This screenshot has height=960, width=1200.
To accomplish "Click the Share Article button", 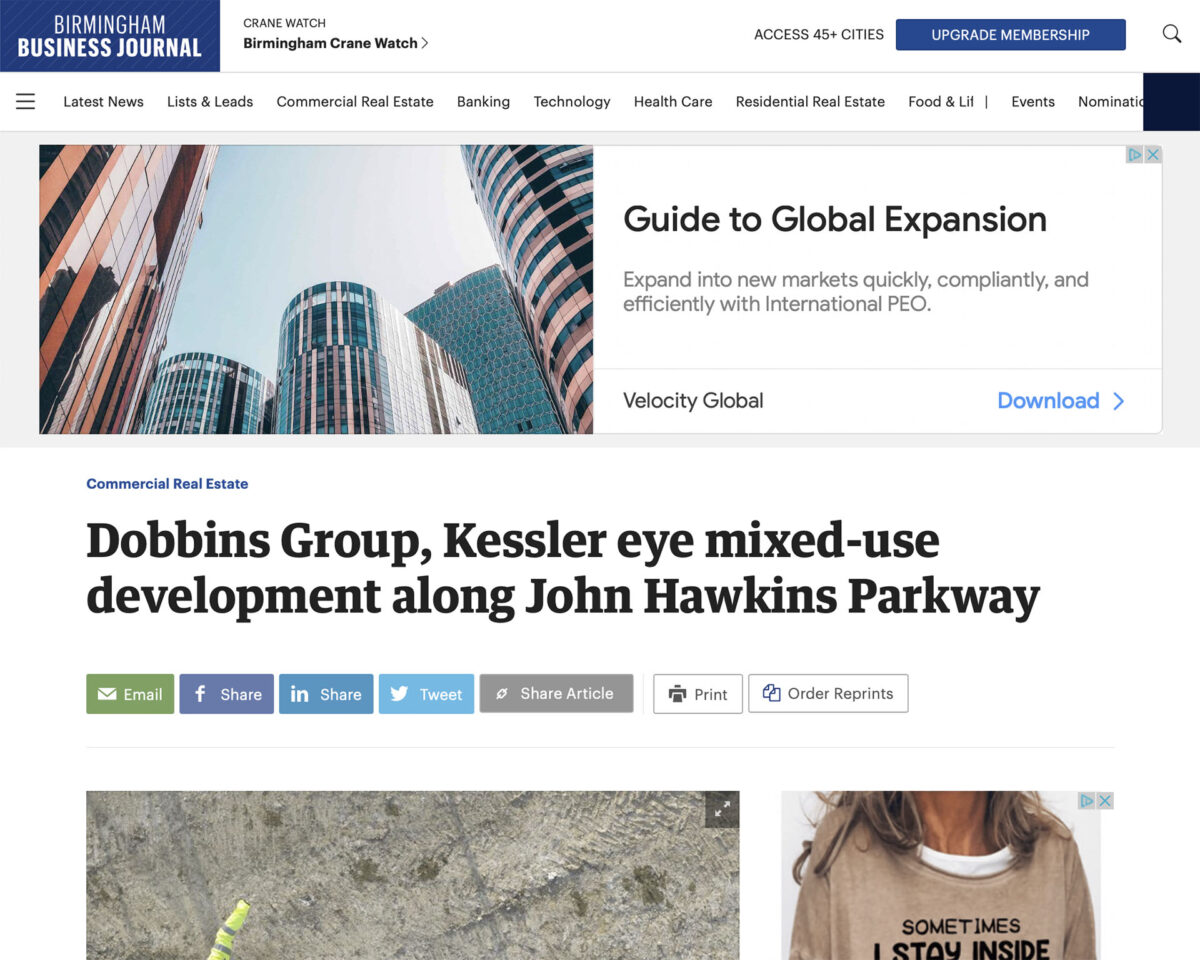I will point(556,693).
